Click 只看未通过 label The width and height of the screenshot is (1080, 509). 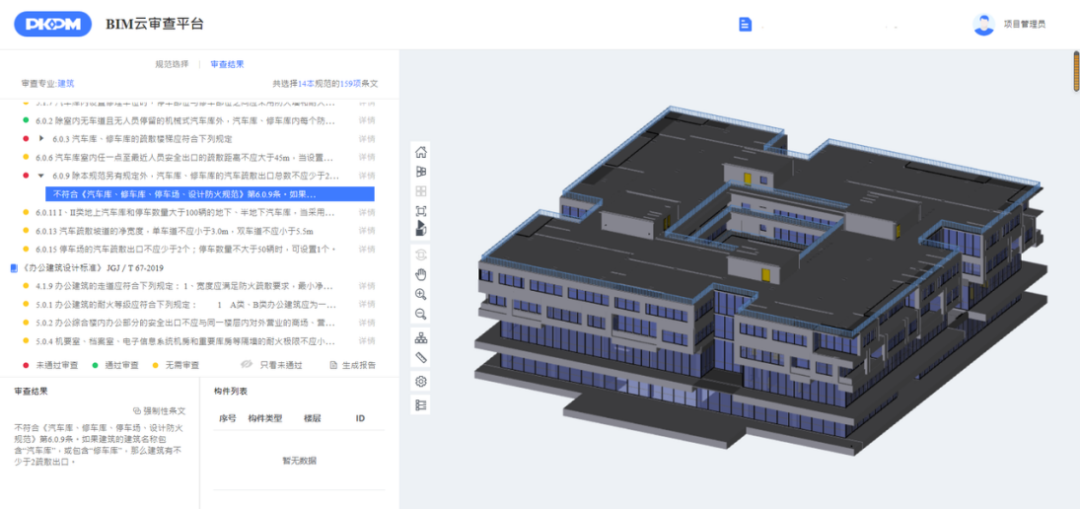tap(281, 365)
